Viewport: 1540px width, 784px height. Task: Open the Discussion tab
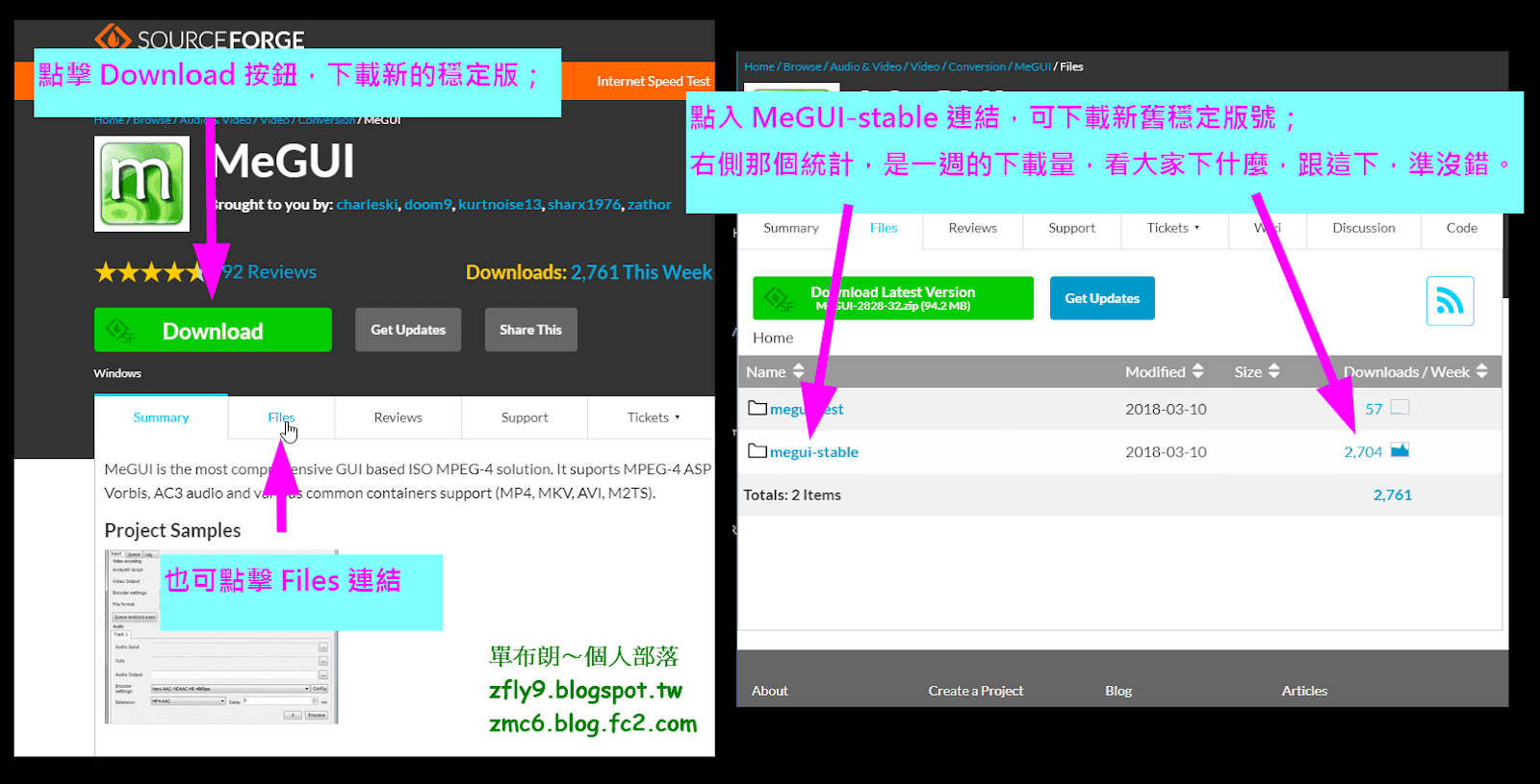(x=1363, y=228)
